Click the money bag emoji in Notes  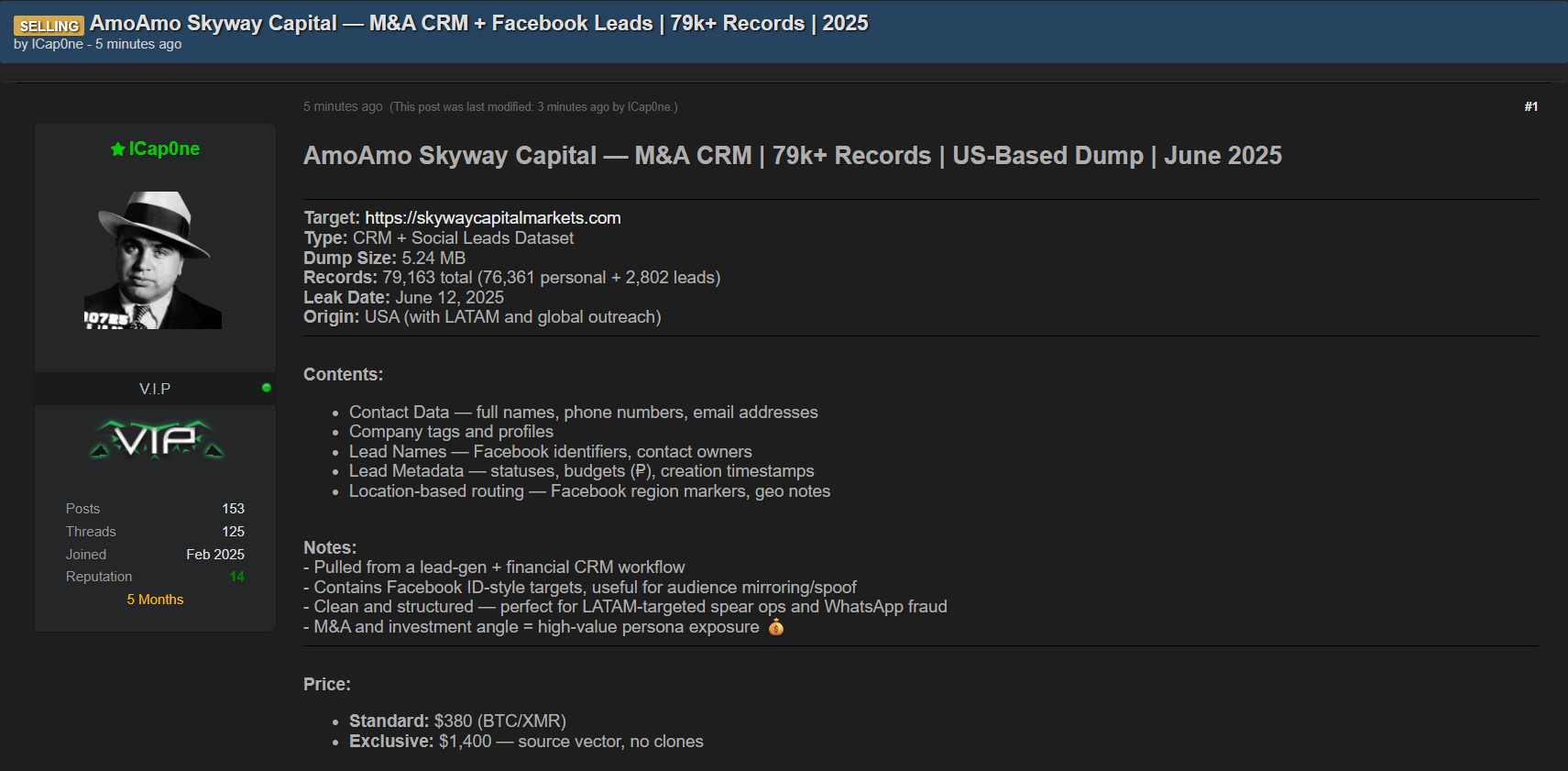point(775,627)
